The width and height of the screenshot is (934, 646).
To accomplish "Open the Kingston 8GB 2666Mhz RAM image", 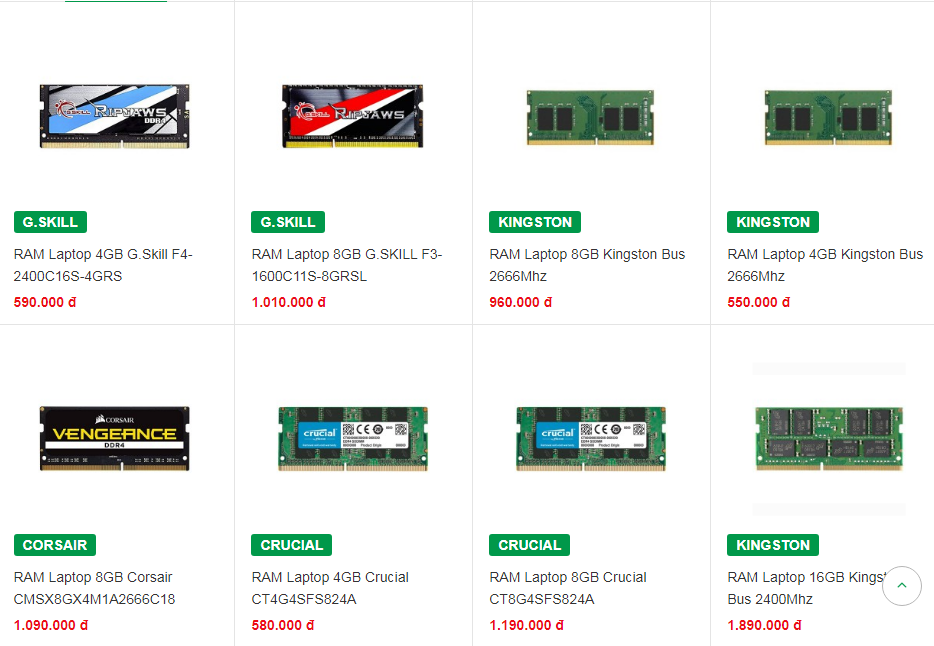I will (590, 117).
